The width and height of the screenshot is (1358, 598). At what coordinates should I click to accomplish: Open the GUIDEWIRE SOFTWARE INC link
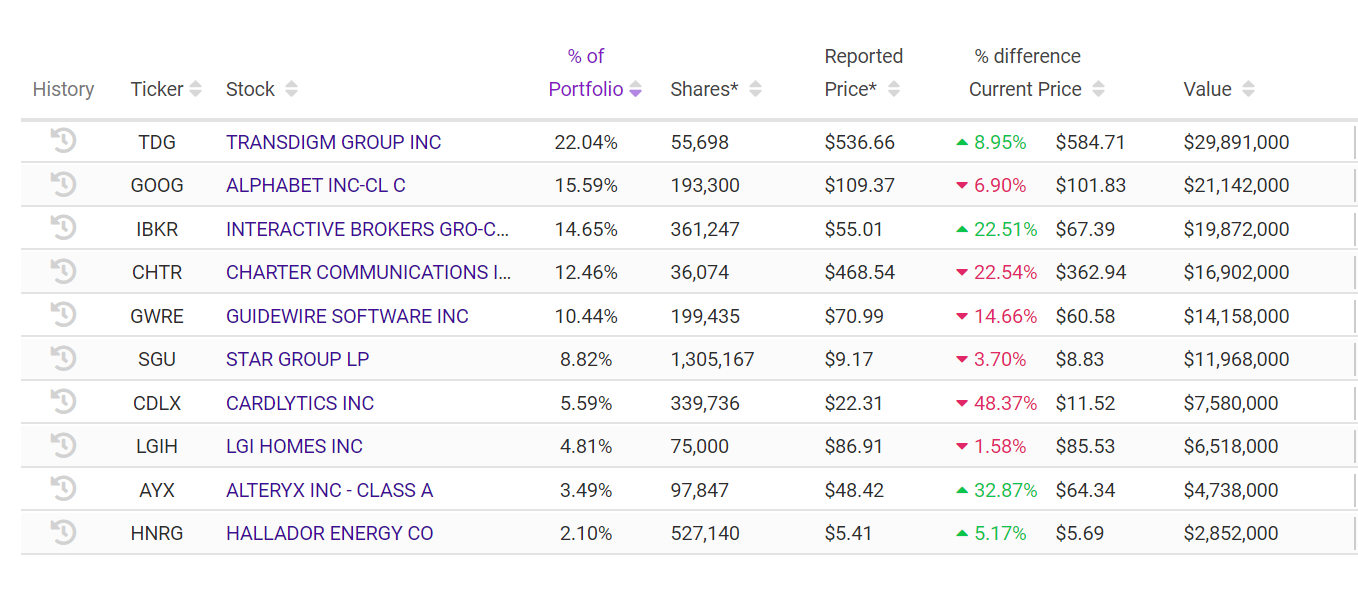coord(347,316)
